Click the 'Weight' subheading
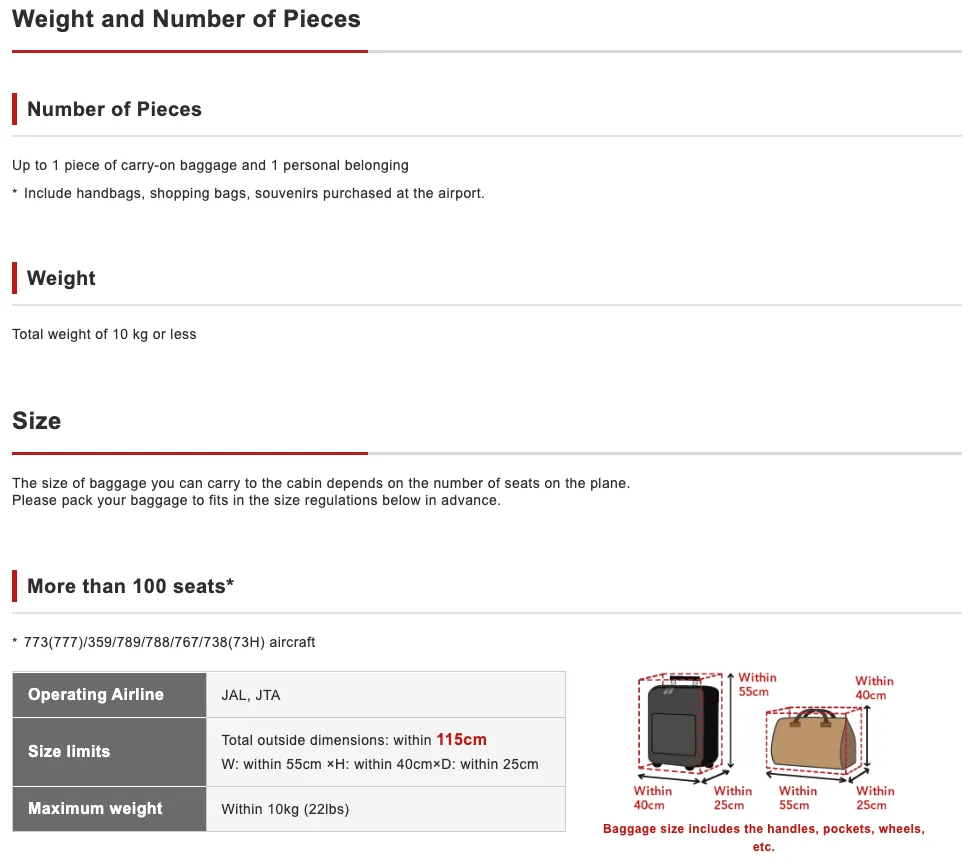973x863 pixels. click(61, 278)
